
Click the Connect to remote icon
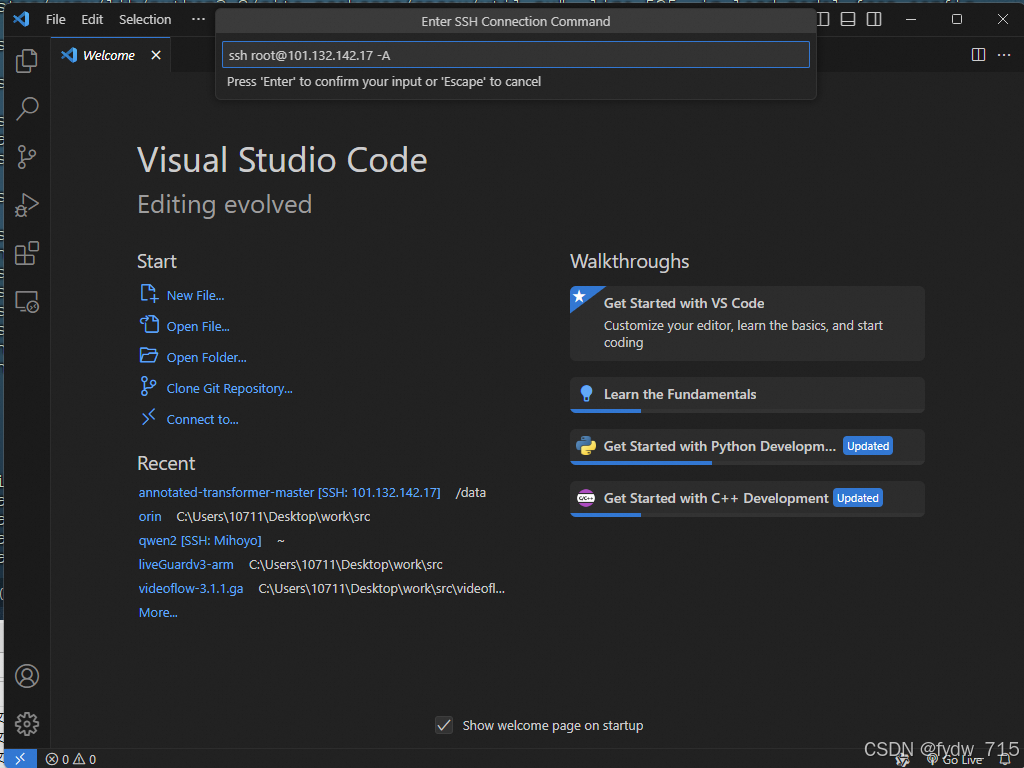click(x=148, y=417)
